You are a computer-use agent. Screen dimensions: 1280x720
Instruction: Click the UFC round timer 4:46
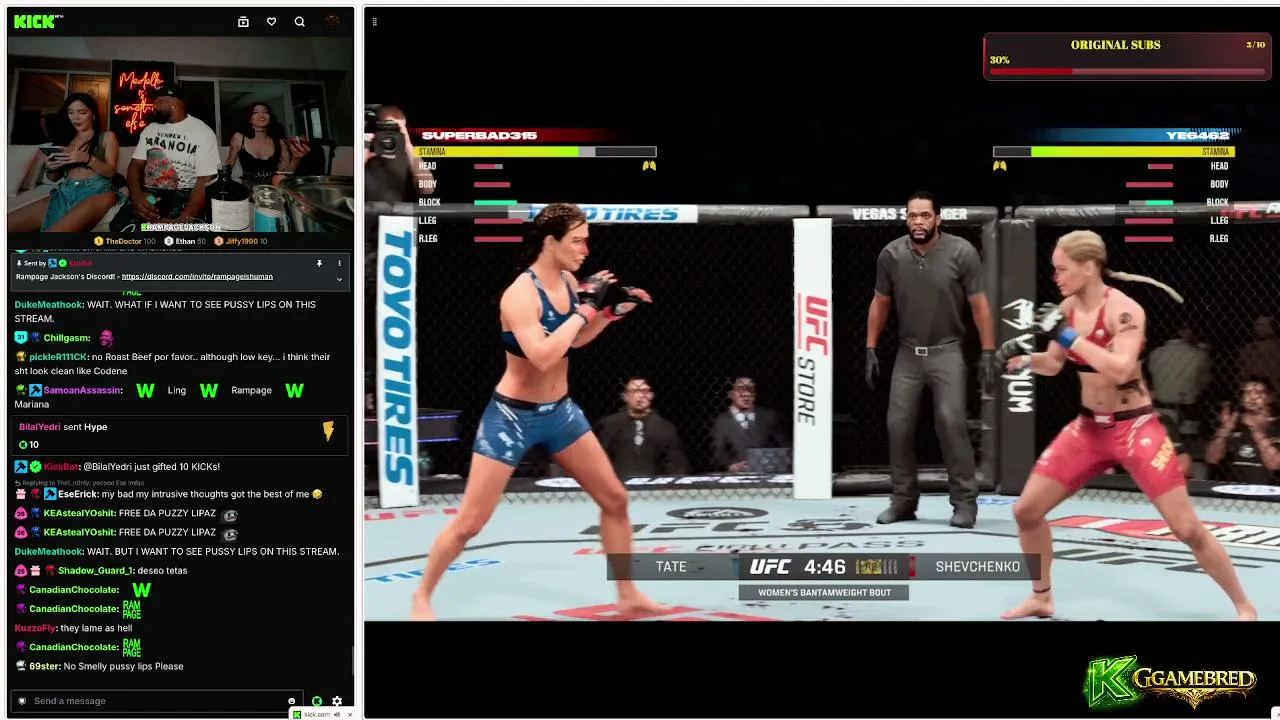tap(825, 567)
